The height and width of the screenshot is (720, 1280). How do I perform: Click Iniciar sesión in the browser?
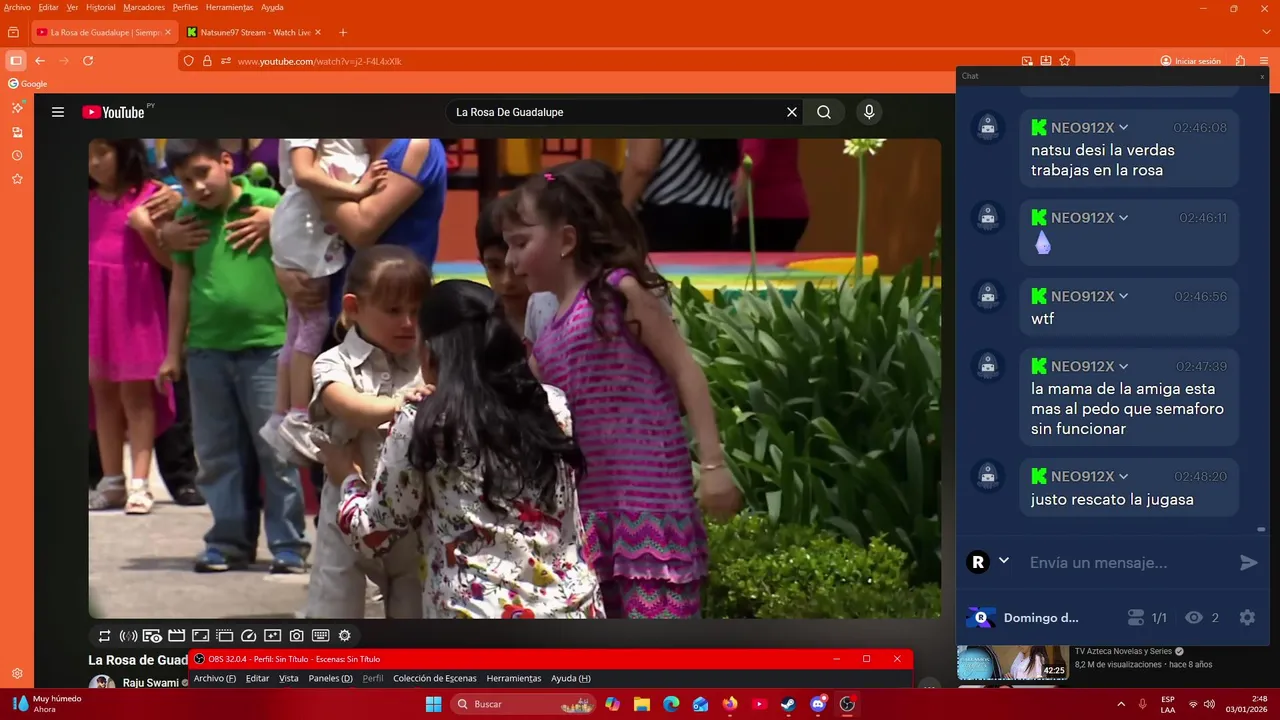(x=1191, y=61)
